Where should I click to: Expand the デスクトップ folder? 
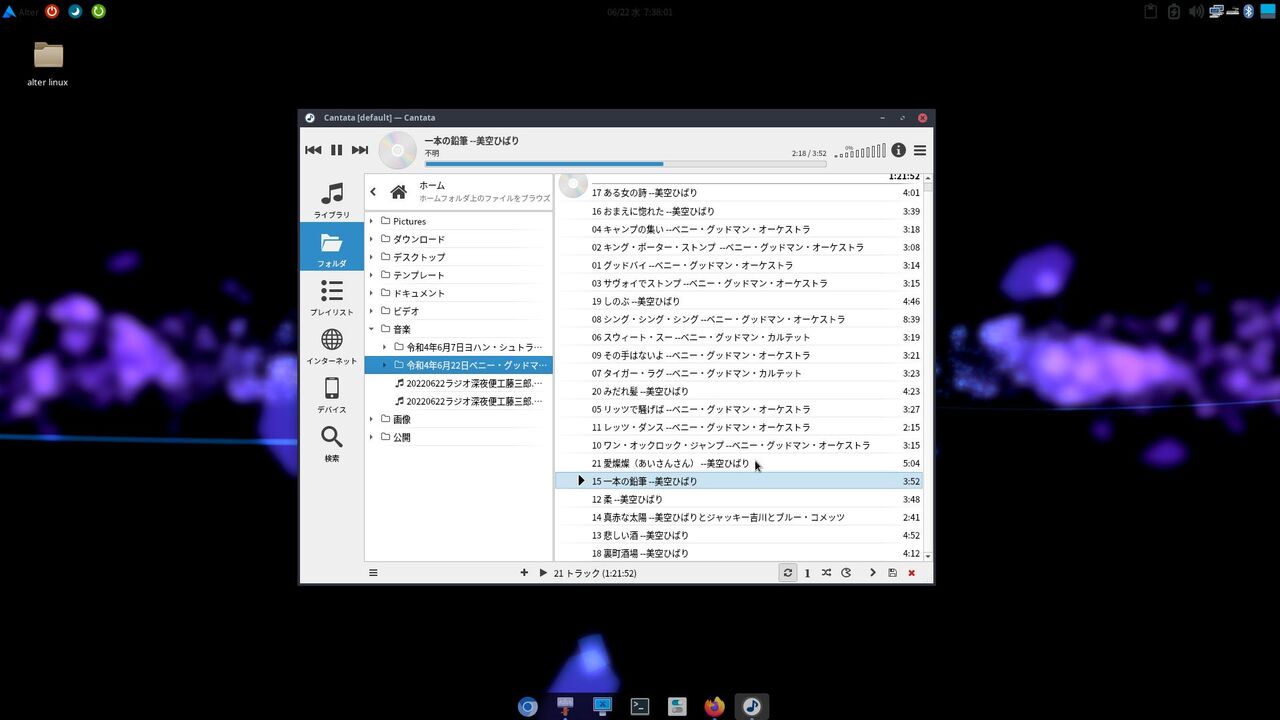point(371,257)
